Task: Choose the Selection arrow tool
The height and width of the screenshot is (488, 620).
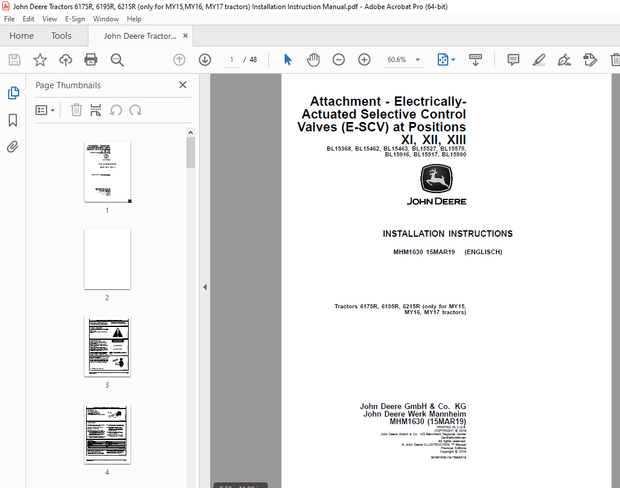Action: tap(288, 60)
